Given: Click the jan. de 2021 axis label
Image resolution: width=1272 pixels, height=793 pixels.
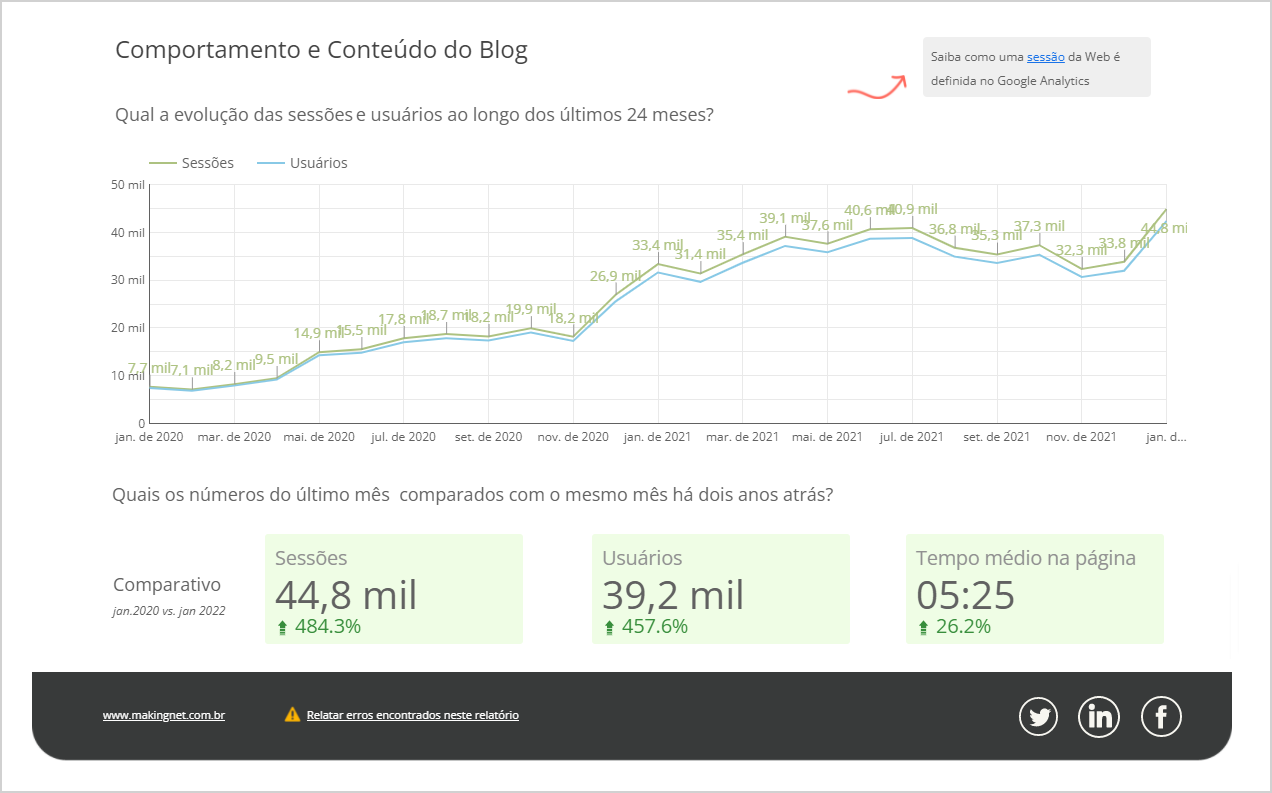Looking at the screenshot, I should pos(658,436).
